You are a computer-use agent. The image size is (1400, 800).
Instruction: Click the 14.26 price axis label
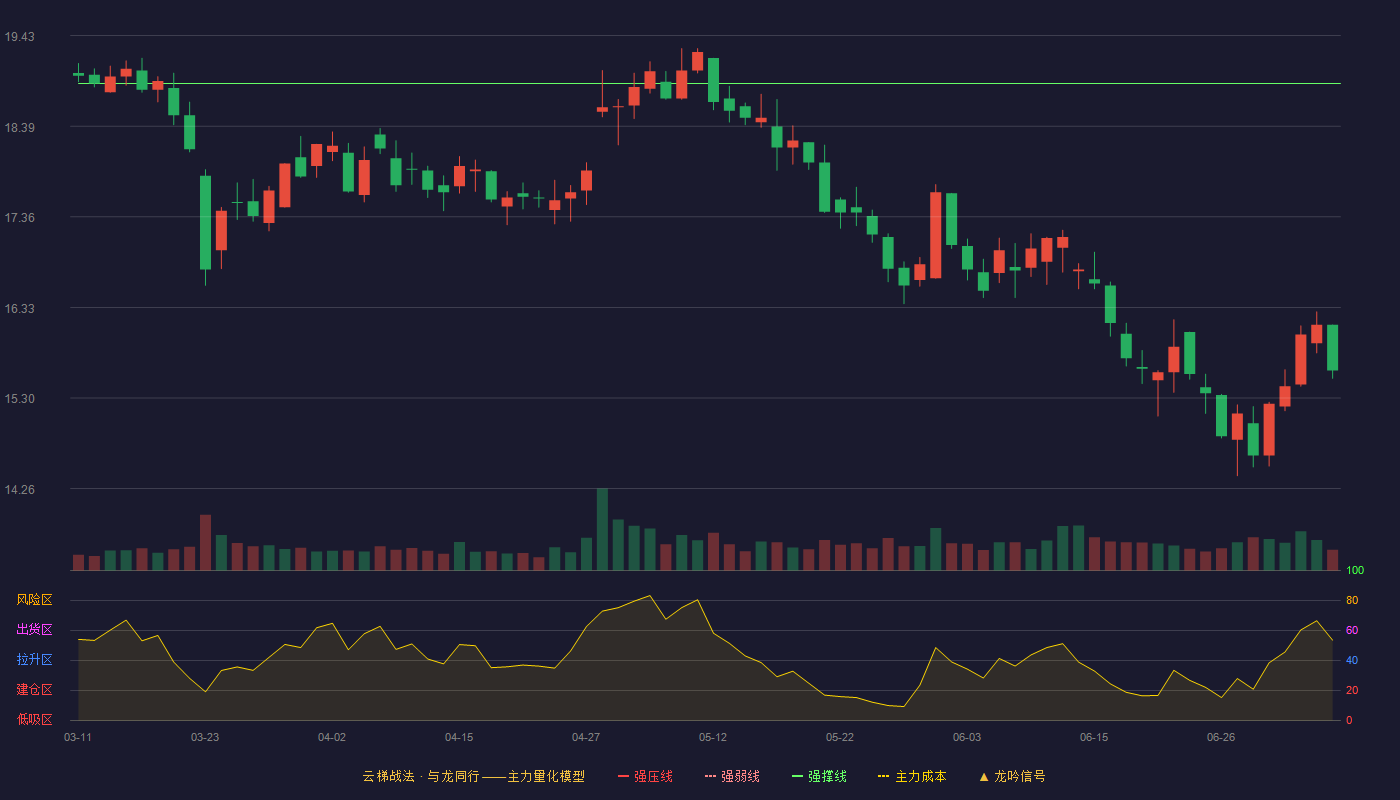click(x=19, y=489)
